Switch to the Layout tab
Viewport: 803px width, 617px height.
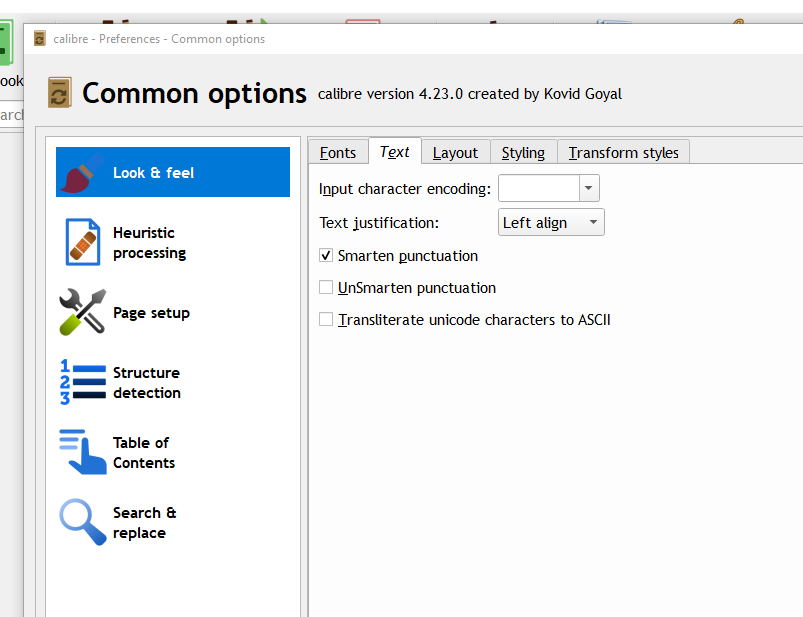[x=455, y=153]
